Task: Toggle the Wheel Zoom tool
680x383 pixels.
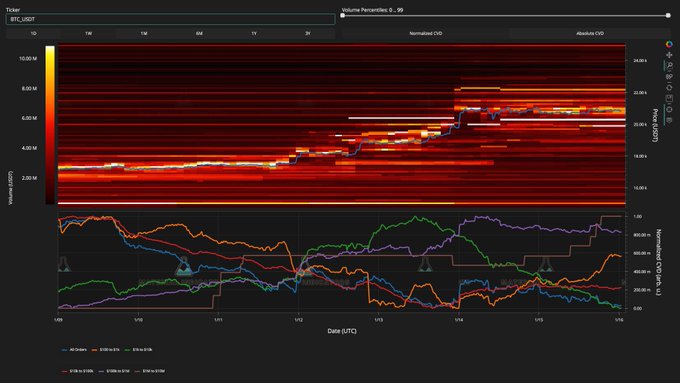Action: [x=669, y=76]
